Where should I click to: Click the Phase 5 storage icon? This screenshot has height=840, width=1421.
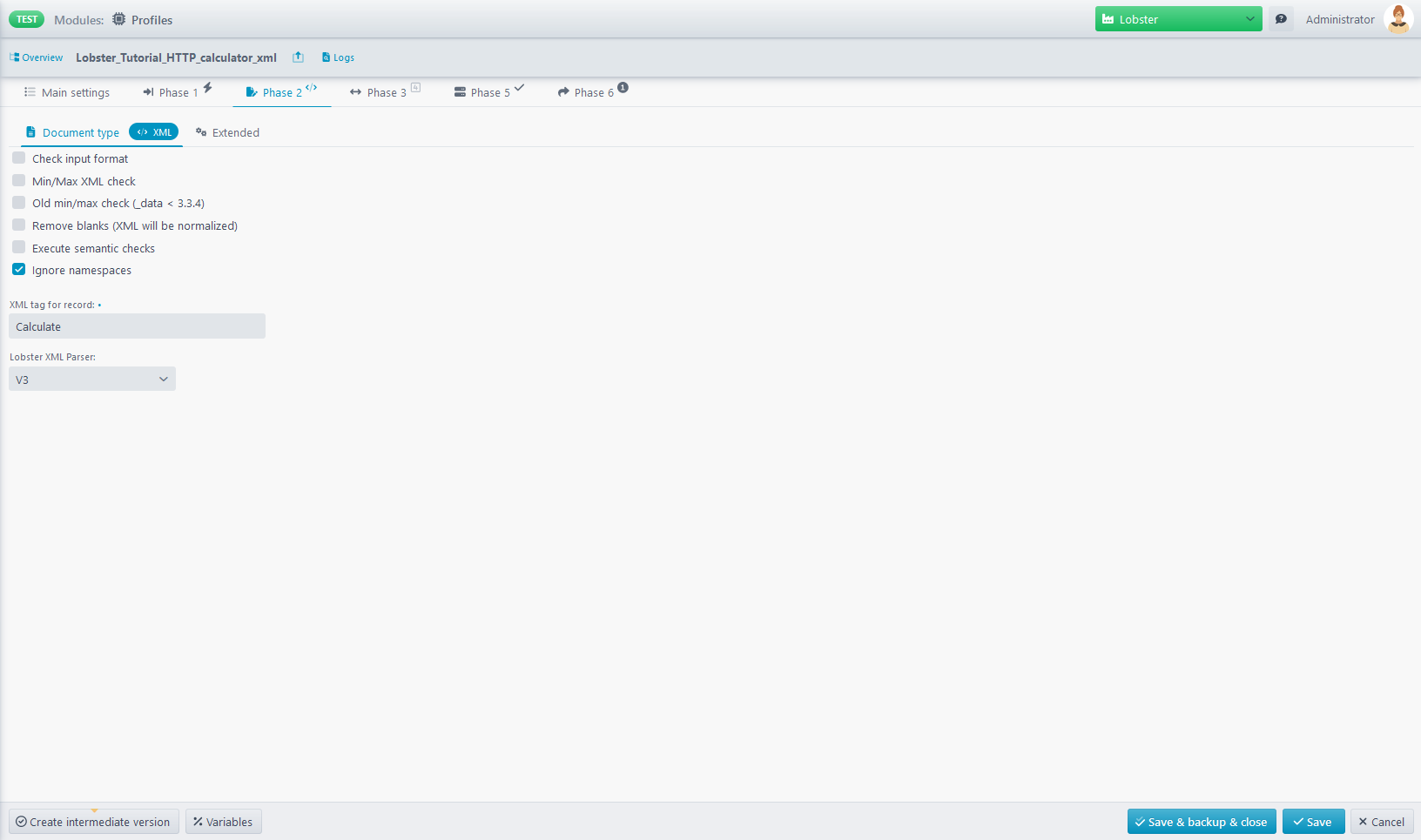click(460, 92)
